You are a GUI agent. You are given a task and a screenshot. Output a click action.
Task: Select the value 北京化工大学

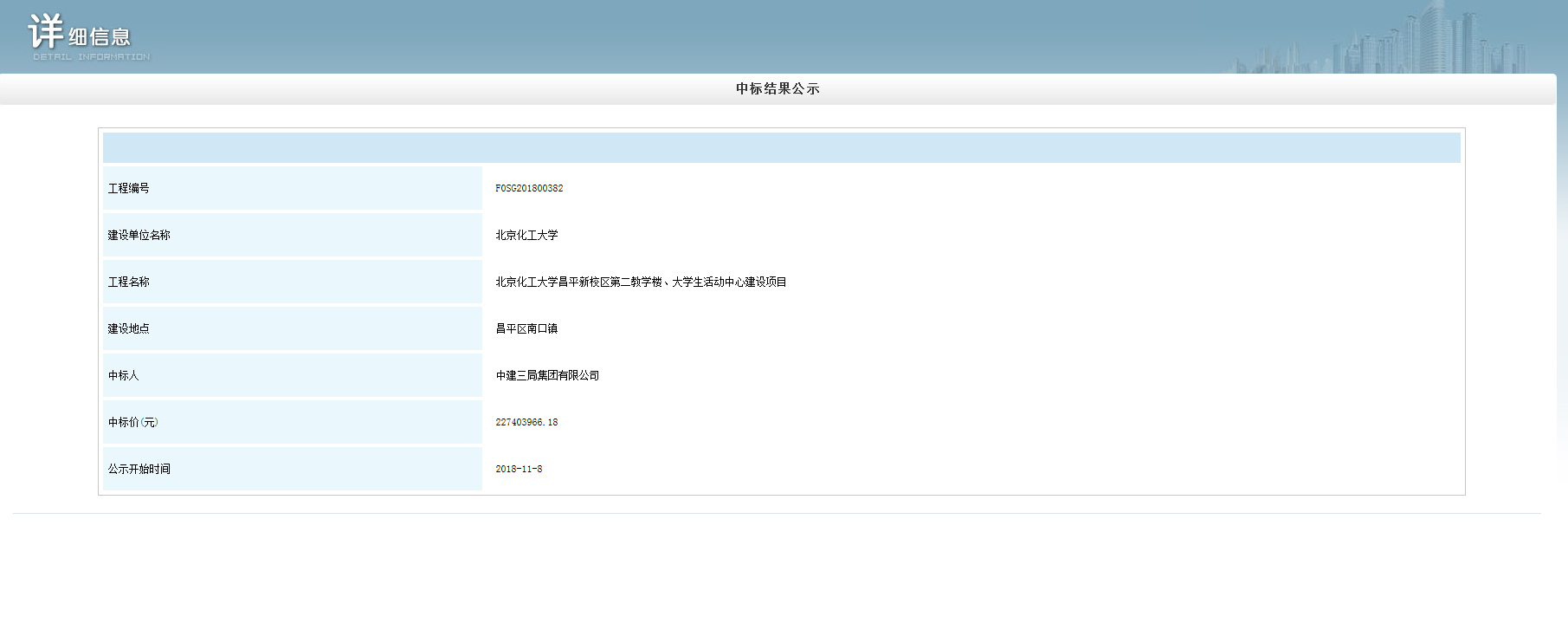pos(526,235)
